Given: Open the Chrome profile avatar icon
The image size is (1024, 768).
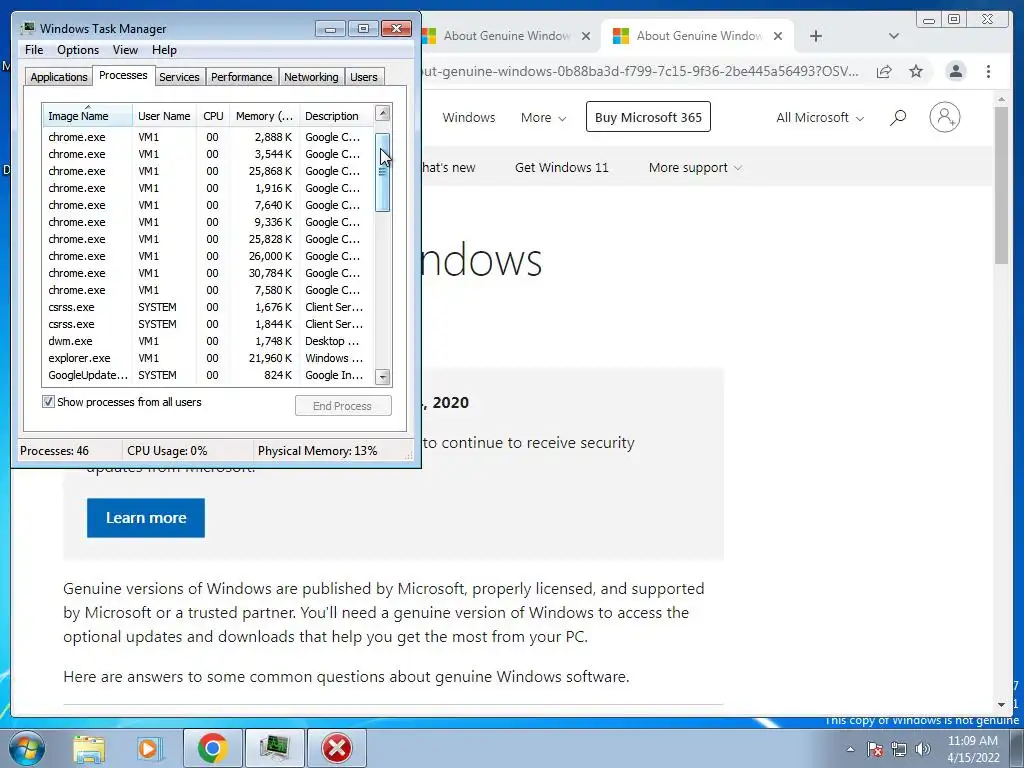Looking at the screenshot, I should [955, 71].
